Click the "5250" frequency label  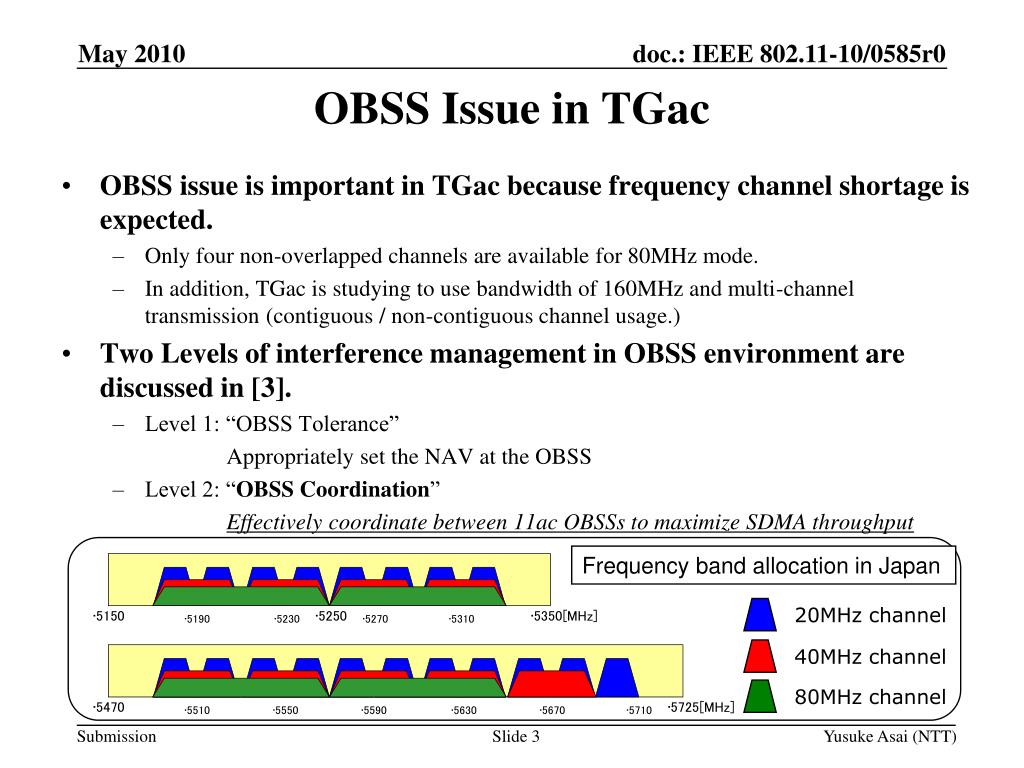[331, 616]
